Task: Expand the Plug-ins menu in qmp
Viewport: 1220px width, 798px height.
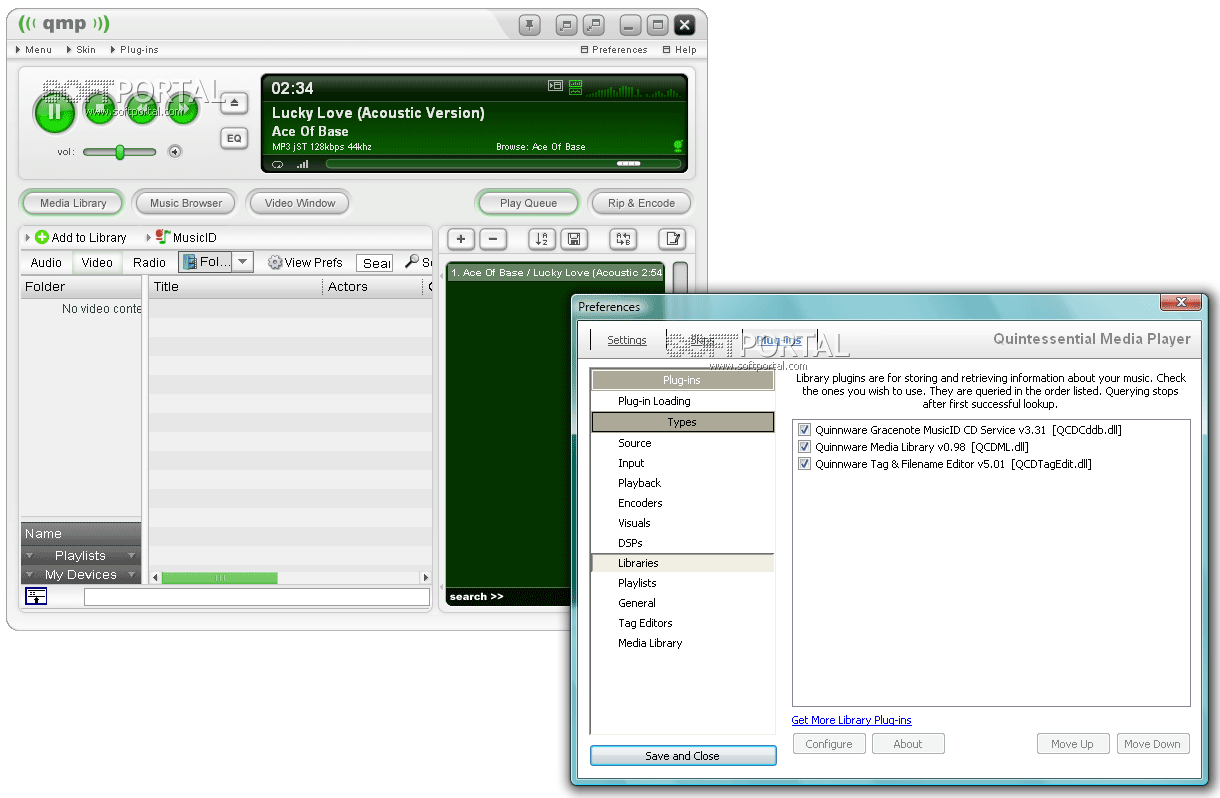Action: 134,50
